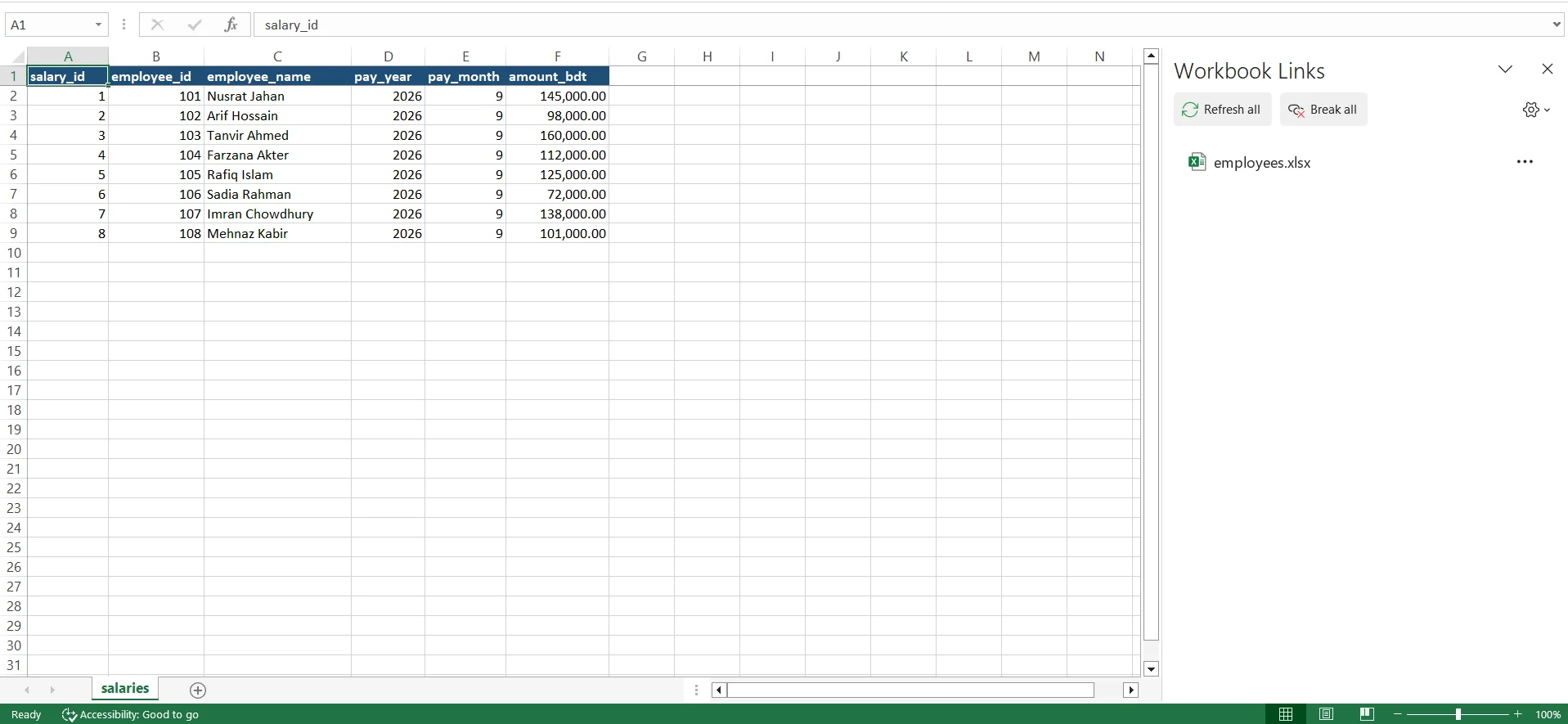Select row 31 header
The width and height of the screenshot is (1568, 724).
click(x=13, y=665)
